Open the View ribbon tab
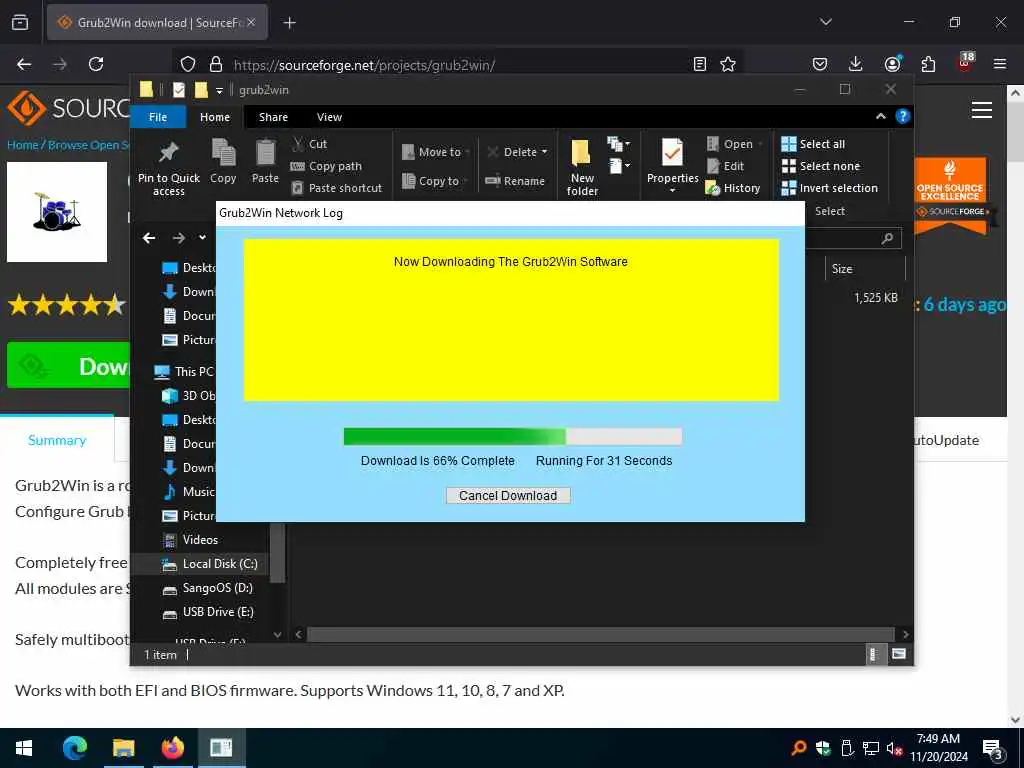The image size is (1024, 768). (329, 117)
